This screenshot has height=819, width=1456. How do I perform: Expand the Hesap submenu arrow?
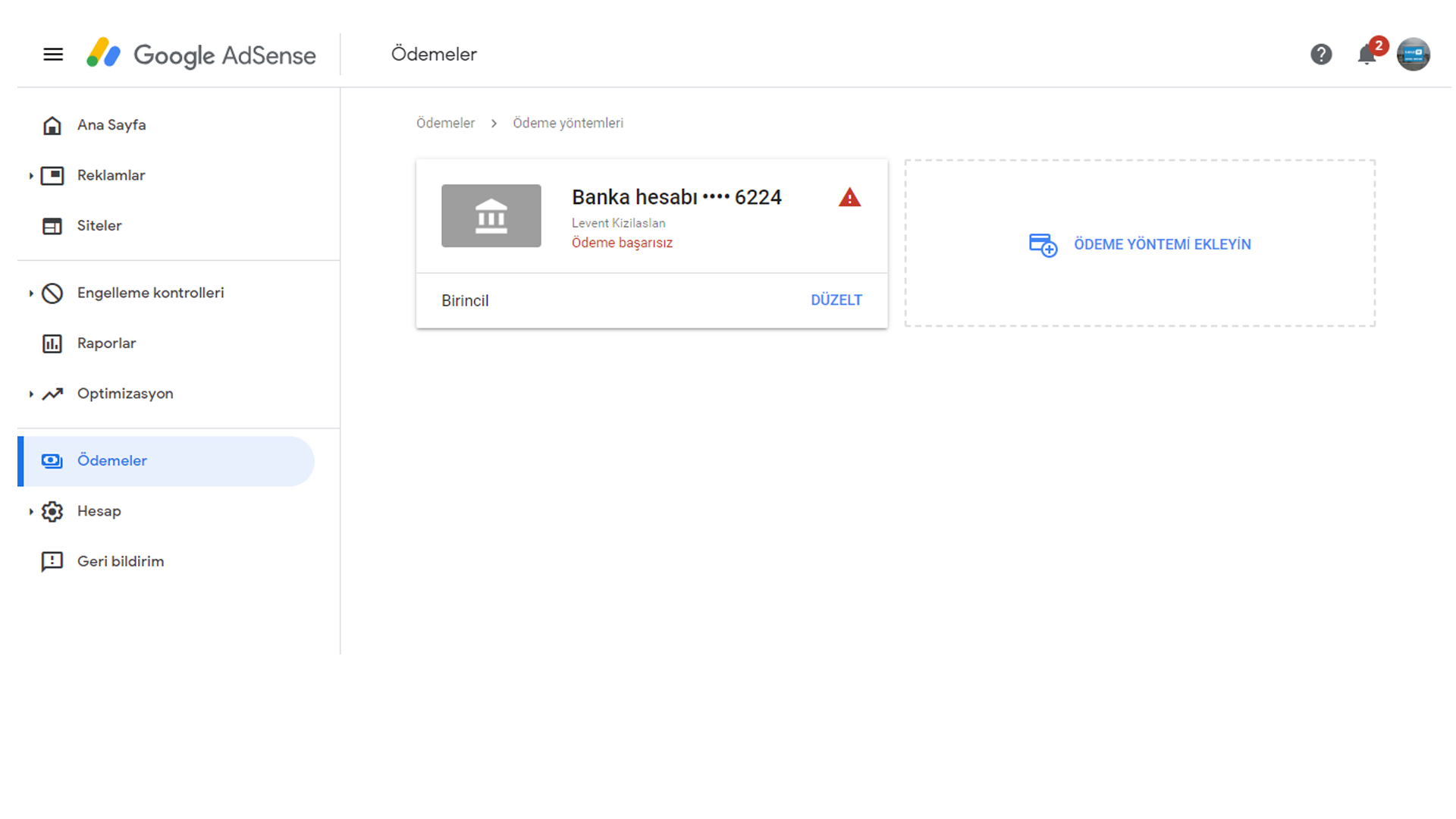click(31, 512)
